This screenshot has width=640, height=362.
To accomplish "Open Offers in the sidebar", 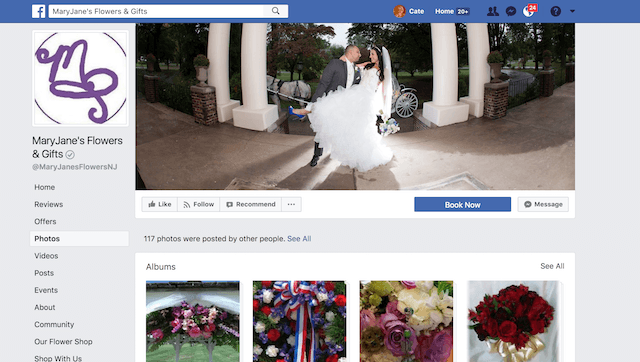I will [45, 222].
